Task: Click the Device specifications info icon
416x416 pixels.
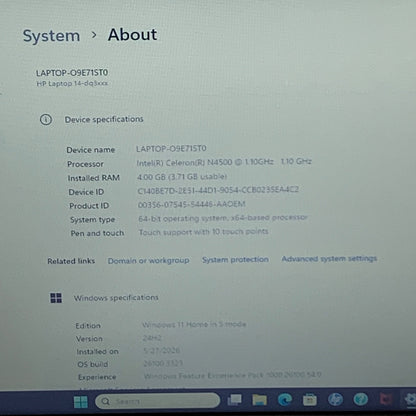Action: tap(46, 119)
